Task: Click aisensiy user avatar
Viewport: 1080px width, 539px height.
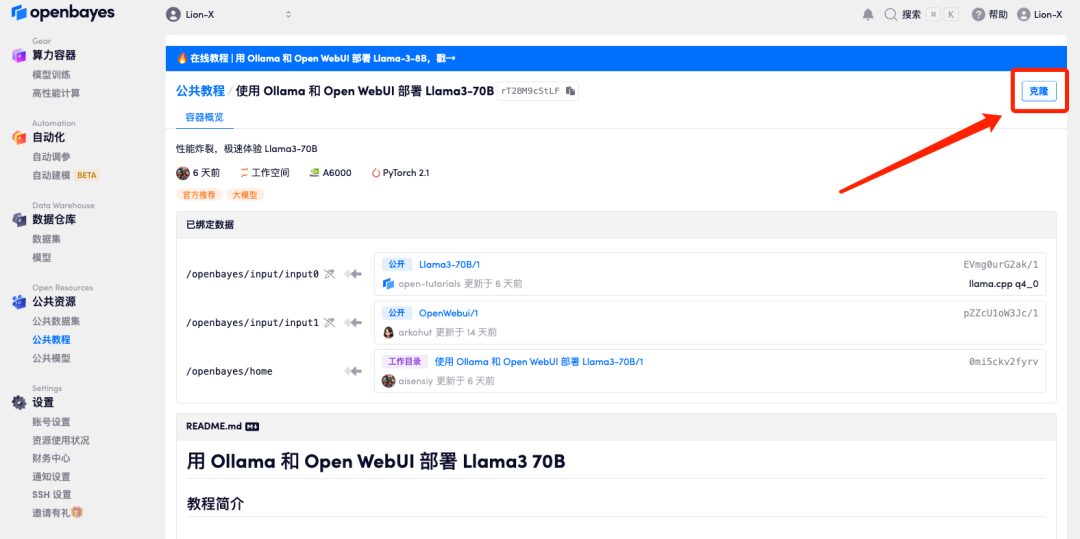Action: [388, 381]
